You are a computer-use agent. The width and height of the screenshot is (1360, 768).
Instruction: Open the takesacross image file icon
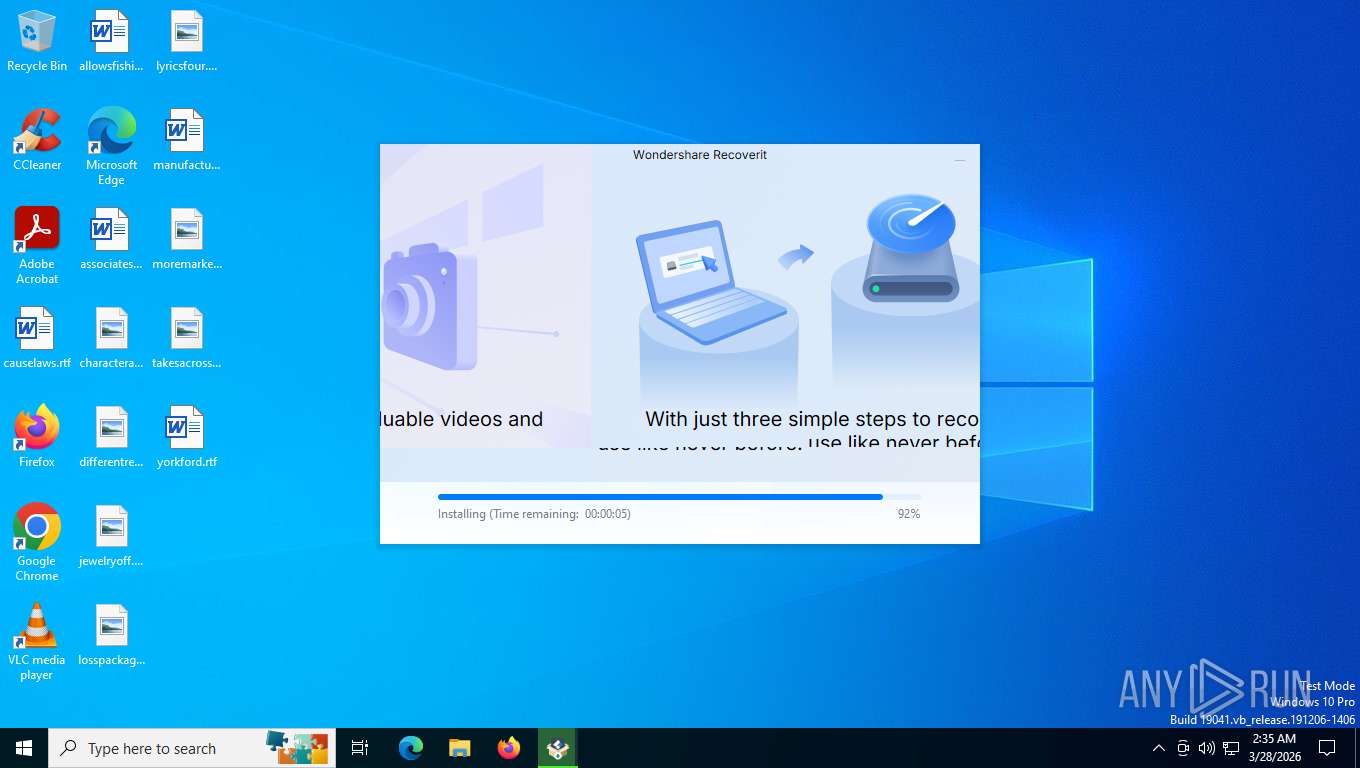(186, 338)
